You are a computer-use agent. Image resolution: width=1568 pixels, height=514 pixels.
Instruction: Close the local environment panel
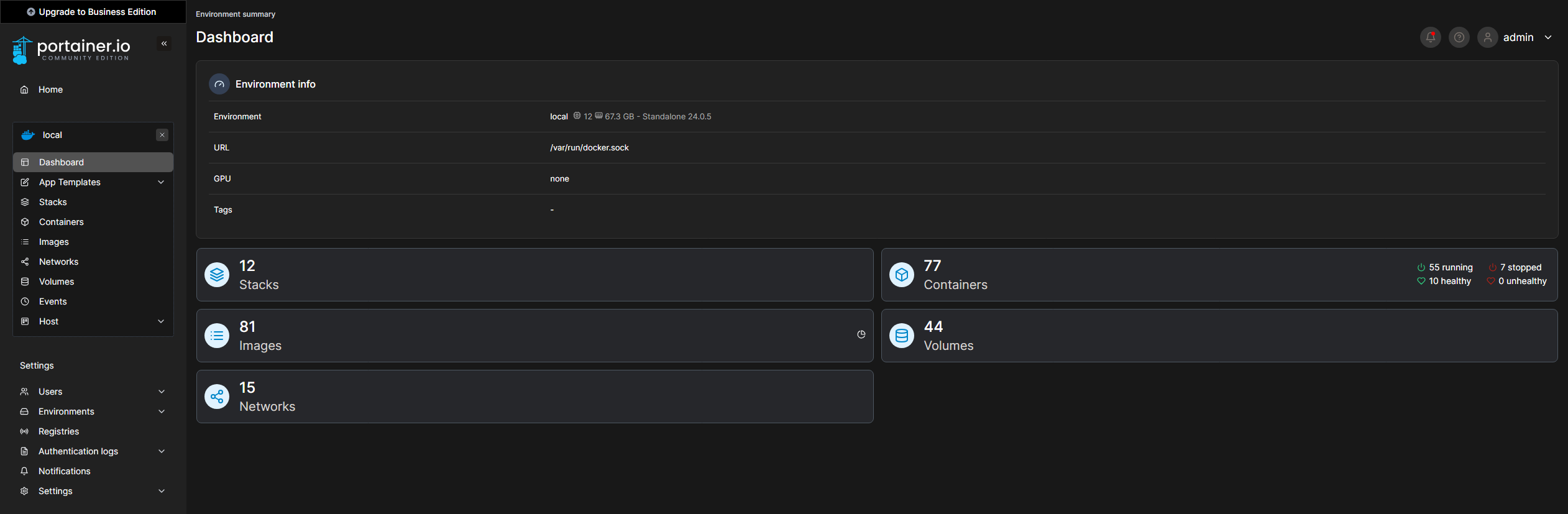(x=162, y=135)
